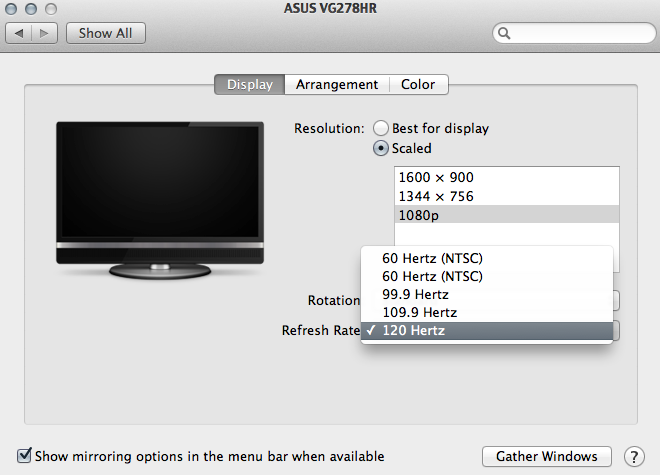Screen dimensions: 660x475
Task: Show All preferences
Action: (x=106, y=33)
